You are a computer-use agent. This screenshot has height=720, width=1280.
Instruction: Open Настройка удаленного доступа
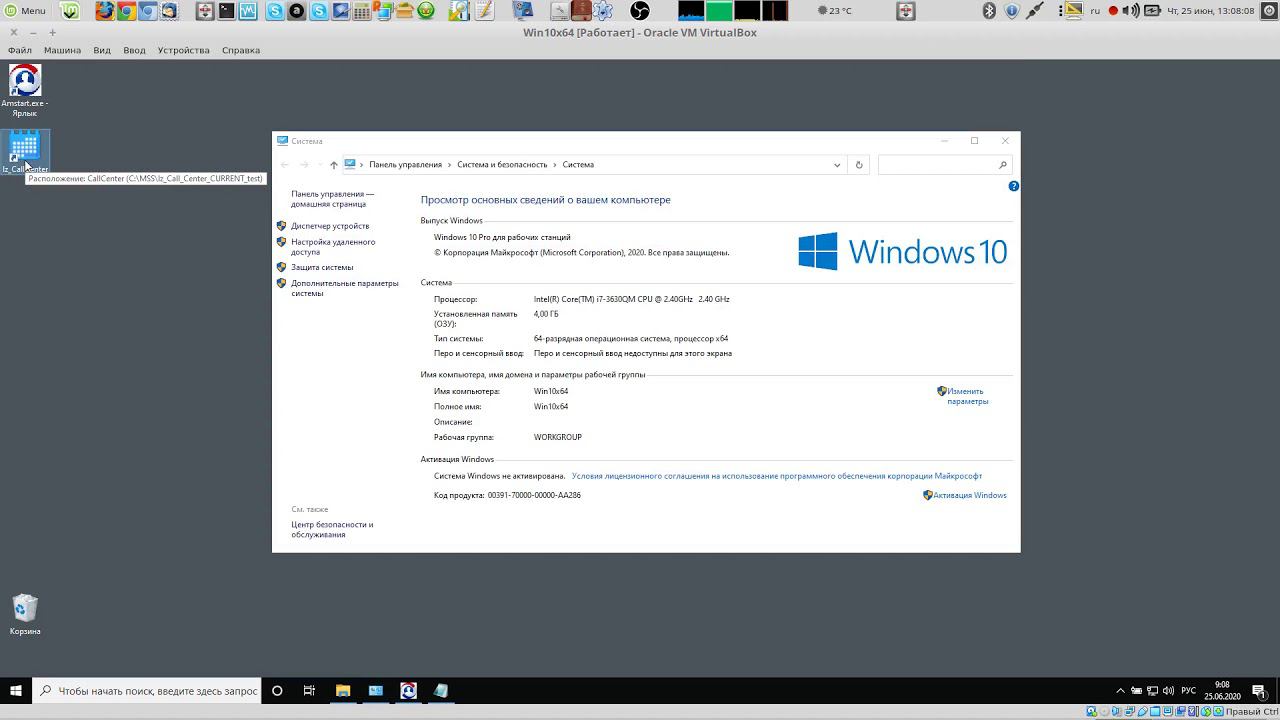pyautogui.click(x=333, y=247)
